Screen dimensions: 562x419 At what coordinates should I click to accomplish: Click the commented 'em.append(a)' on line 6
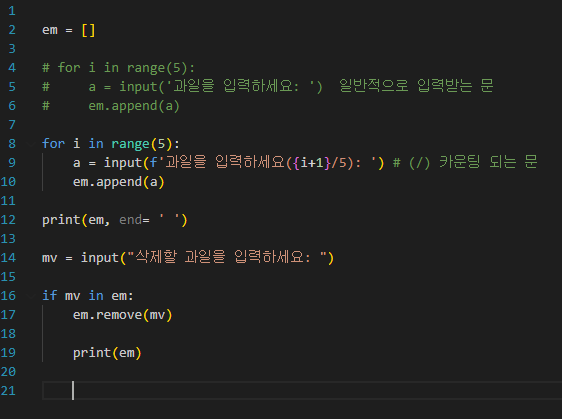134,106
